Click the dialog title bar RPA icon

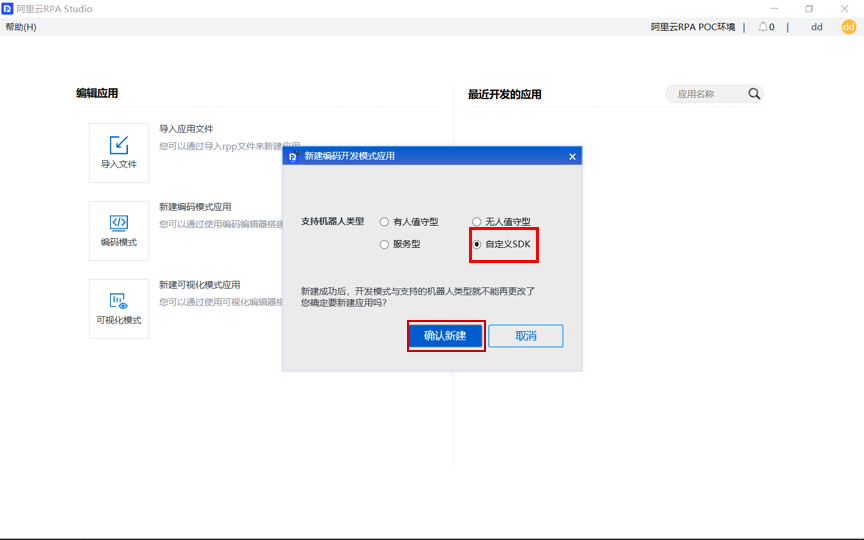point(293,156)
